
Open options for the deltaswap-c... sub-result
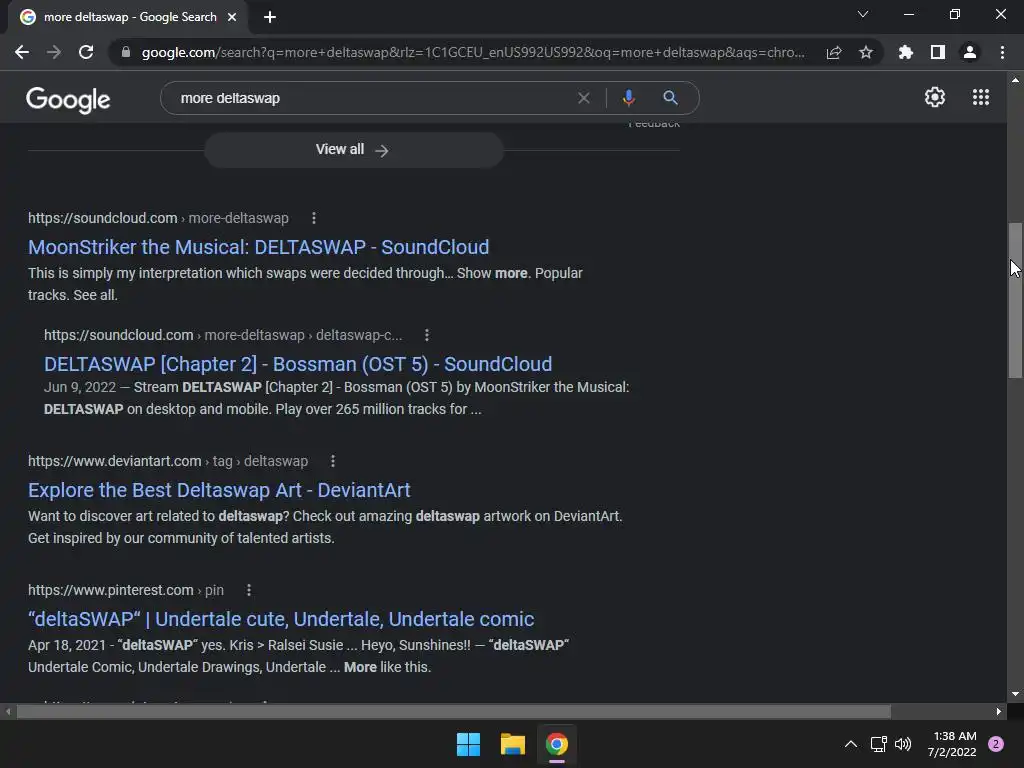pos(427,335)
